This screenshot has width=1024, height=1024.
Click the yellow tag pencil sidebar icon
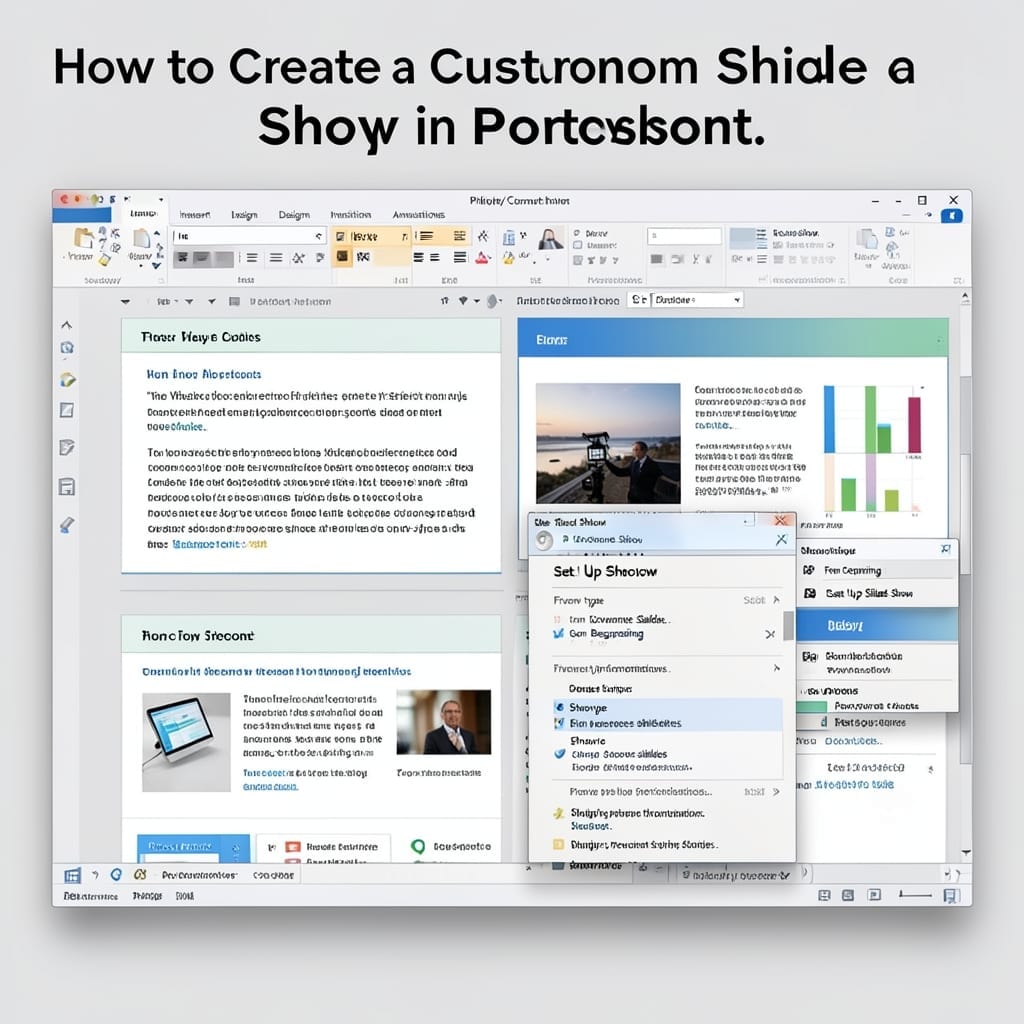click(x=67, y=379)
